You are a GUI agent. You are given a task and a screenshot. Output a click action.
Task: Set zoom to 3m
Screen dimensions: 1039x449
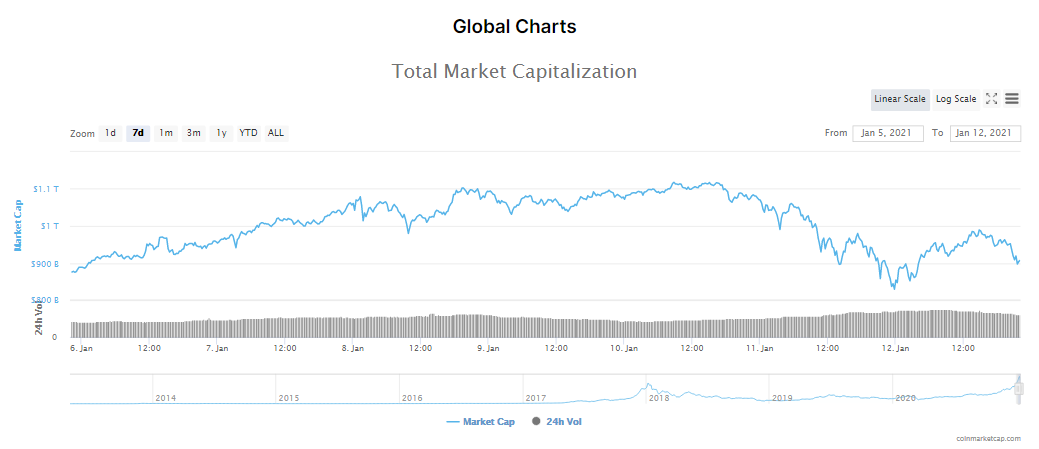point(194,133)
